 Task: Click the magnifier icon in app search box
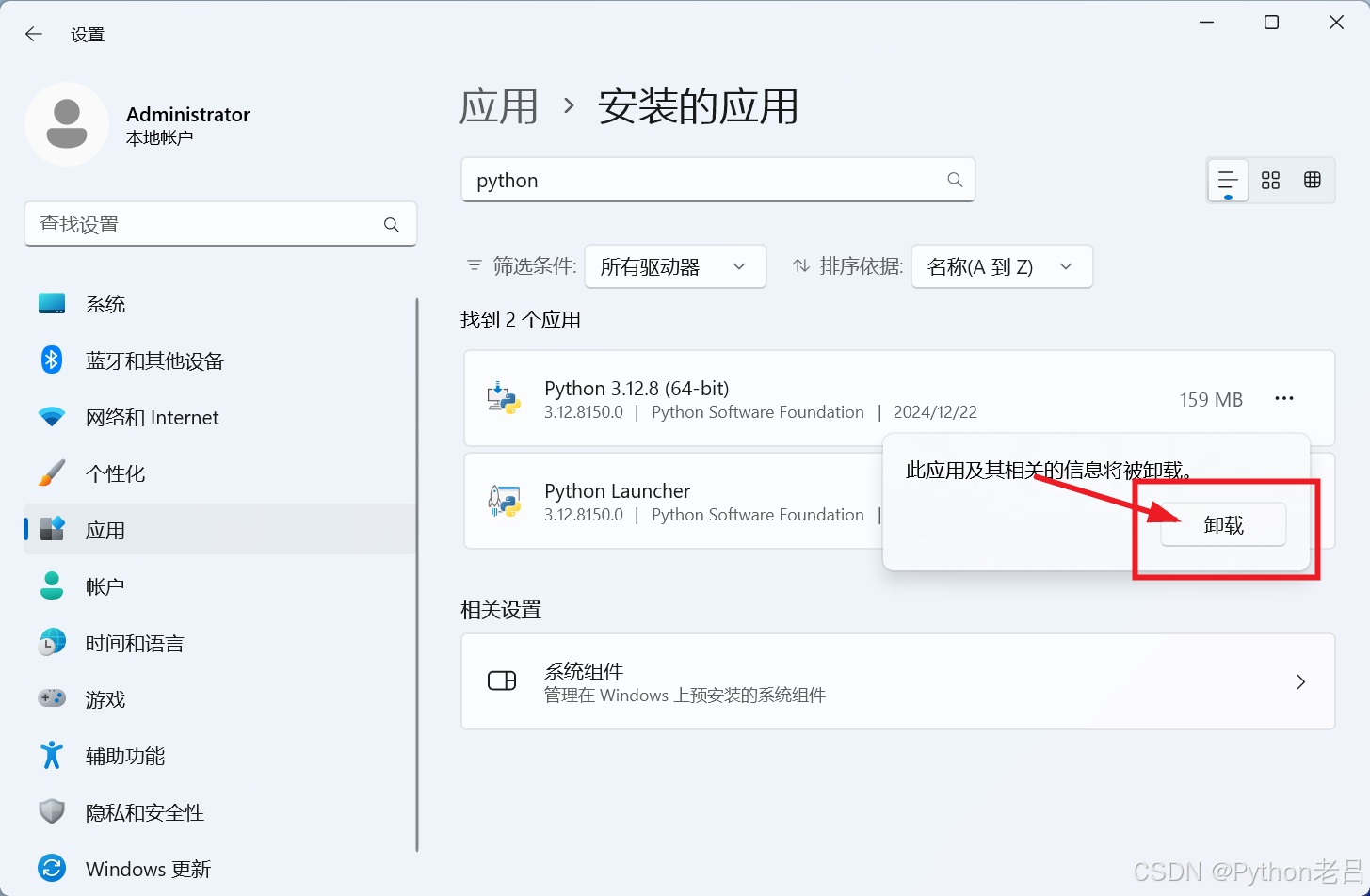pos(955,180)
